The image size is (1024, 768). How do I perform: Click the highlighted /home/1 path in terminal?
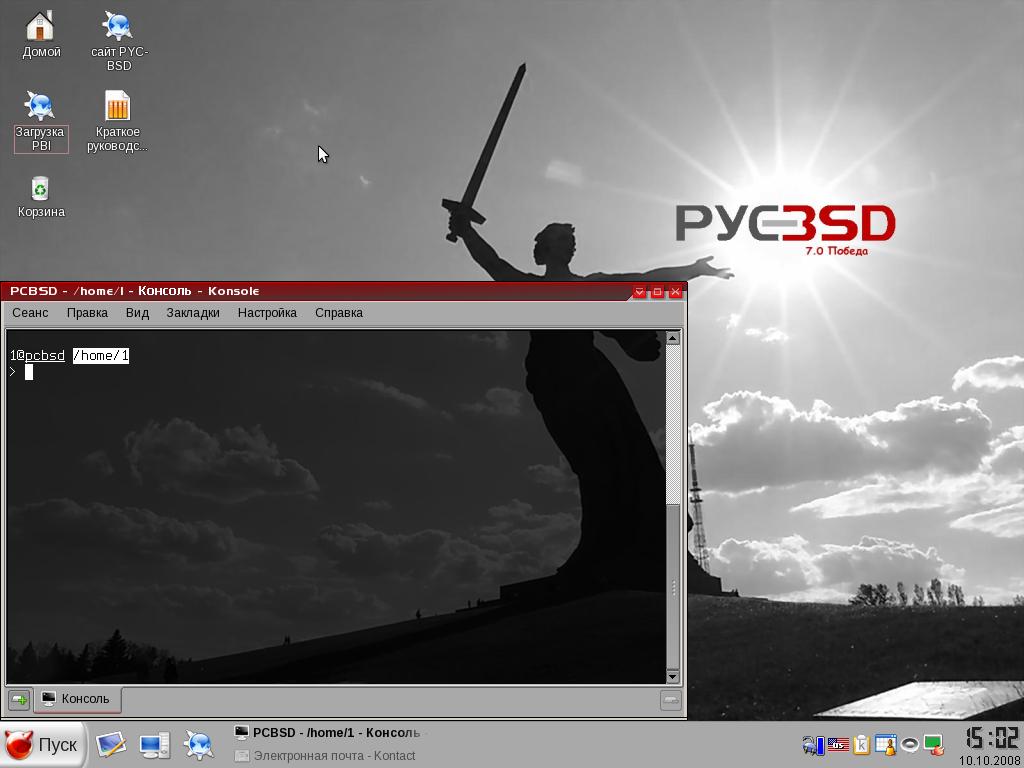[x=101, y=356]
